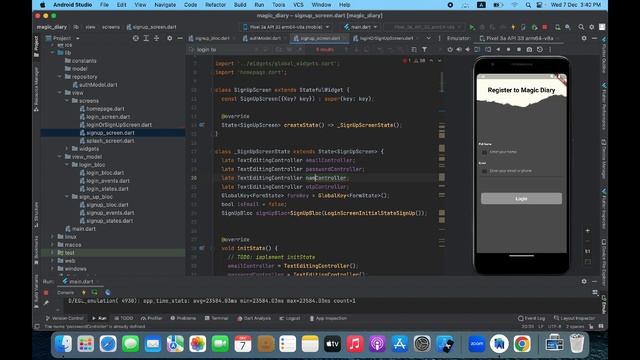640x360 pixels.
Task: Open IDE settings gear in the top toolbar
Action: click(591, 27)
